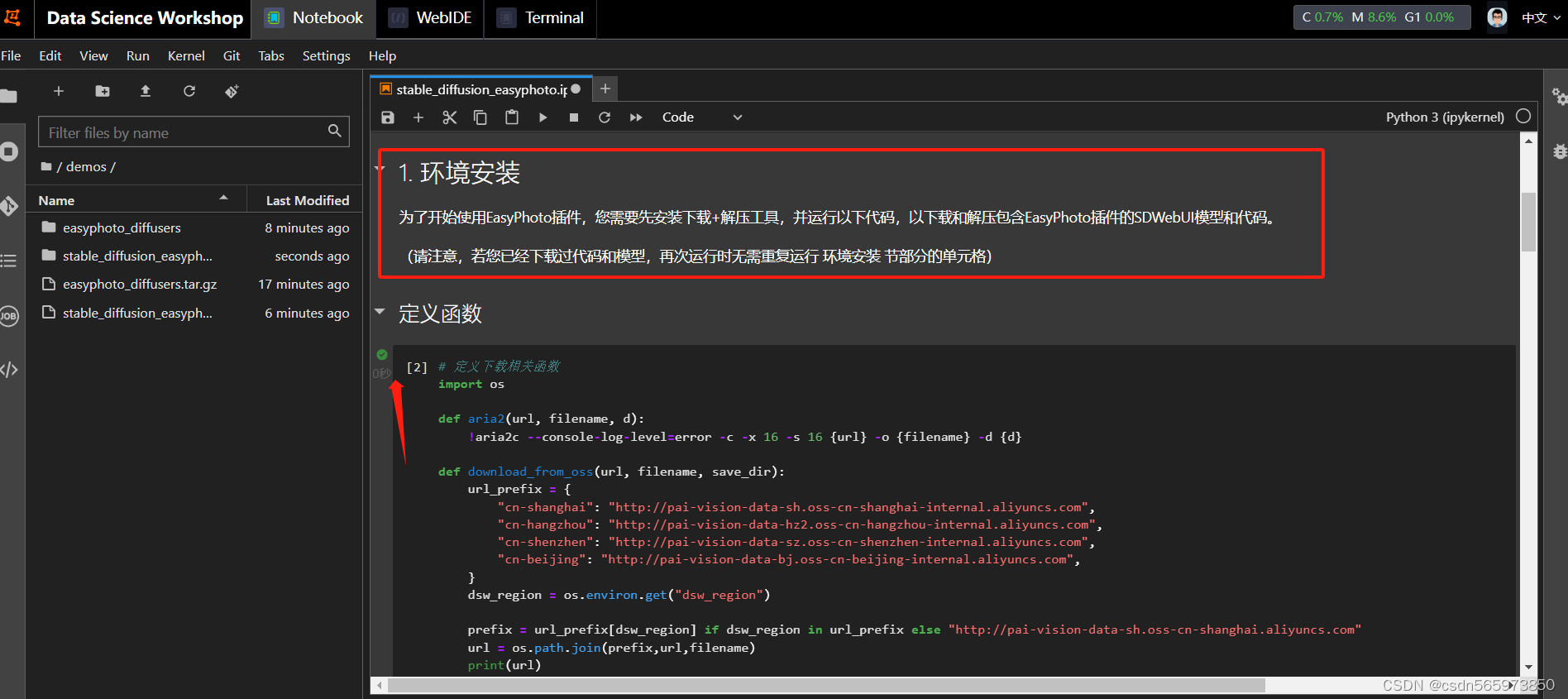Switch to the WebIDE tab
Screen dimensions: 1568x699
pyautogui.click(x=430, y=18)
